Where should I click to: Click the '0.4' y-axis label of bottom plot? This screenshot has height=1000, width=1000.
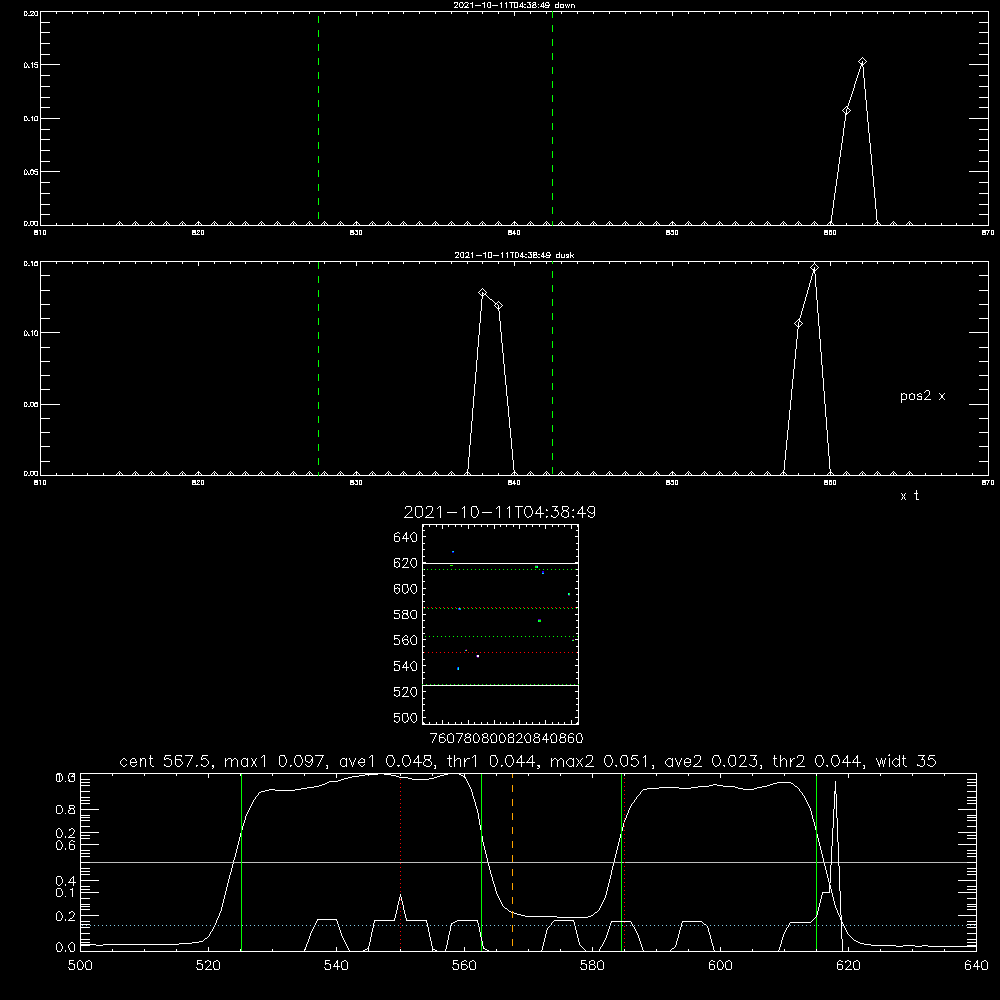(x=66, y=881)
